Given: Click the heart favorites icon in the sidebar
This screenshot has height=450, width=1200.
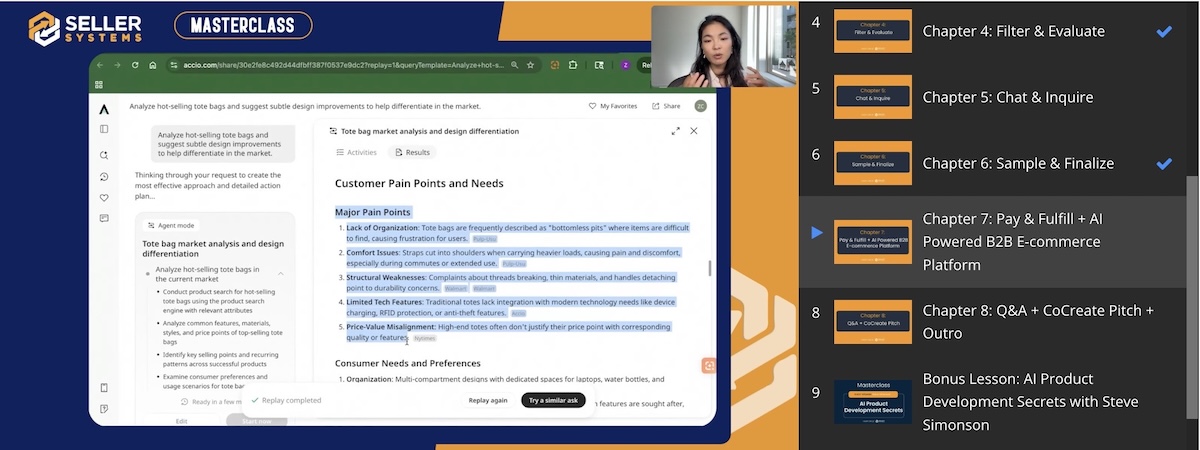Looking at the screenshot, I should [104, 198].
